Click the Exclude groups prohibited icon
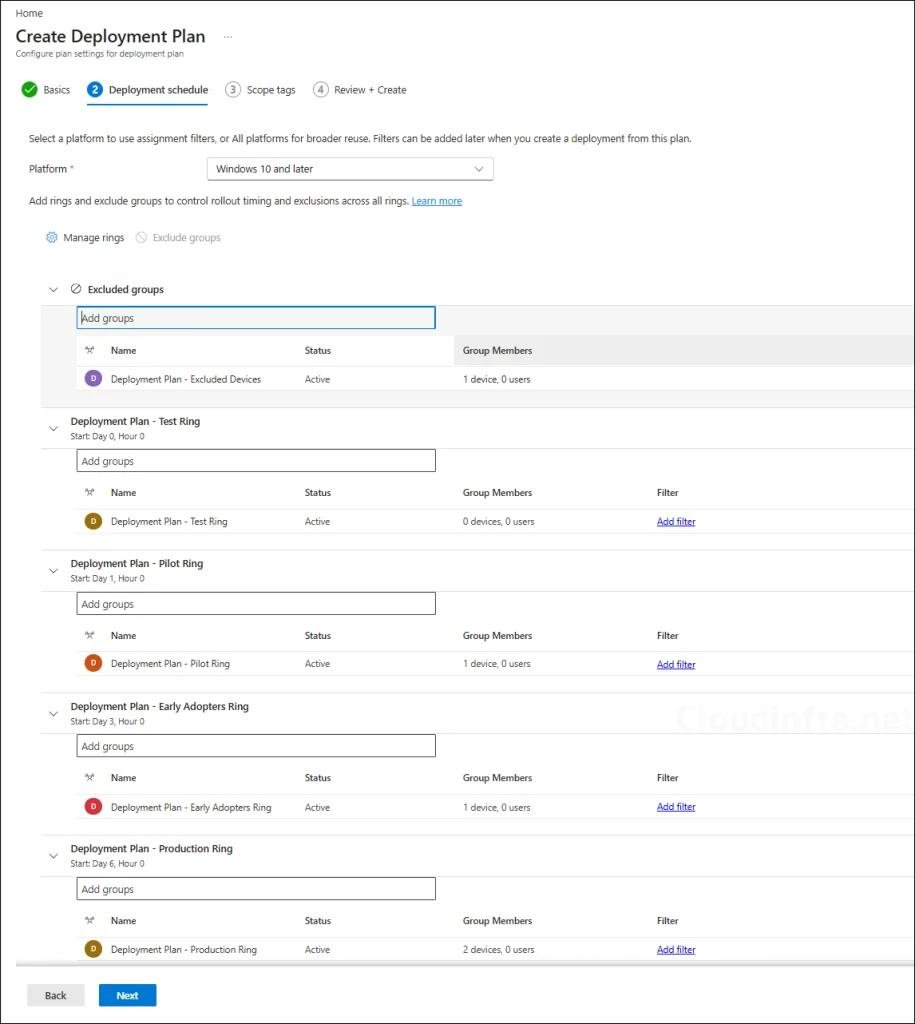Screen dimensions: 915x1024 (141, 238)
